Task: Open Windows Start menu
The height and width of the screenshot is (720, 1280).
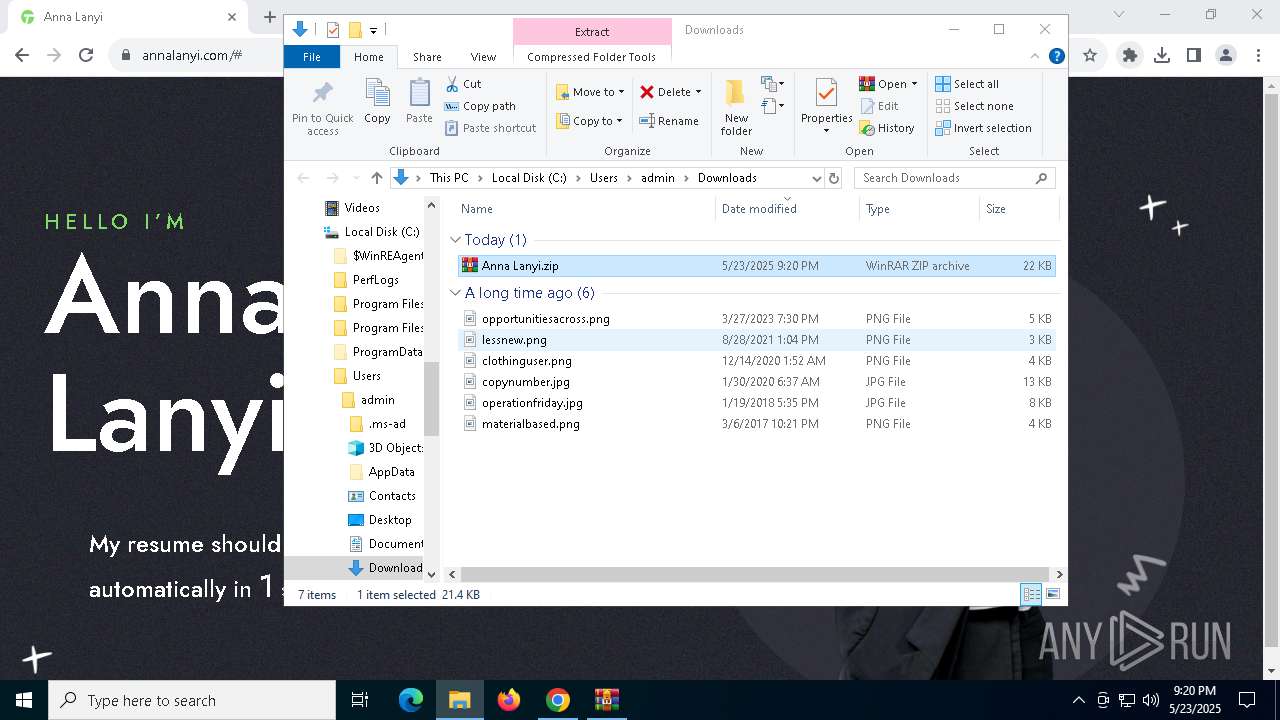Action: click(24, 700)
